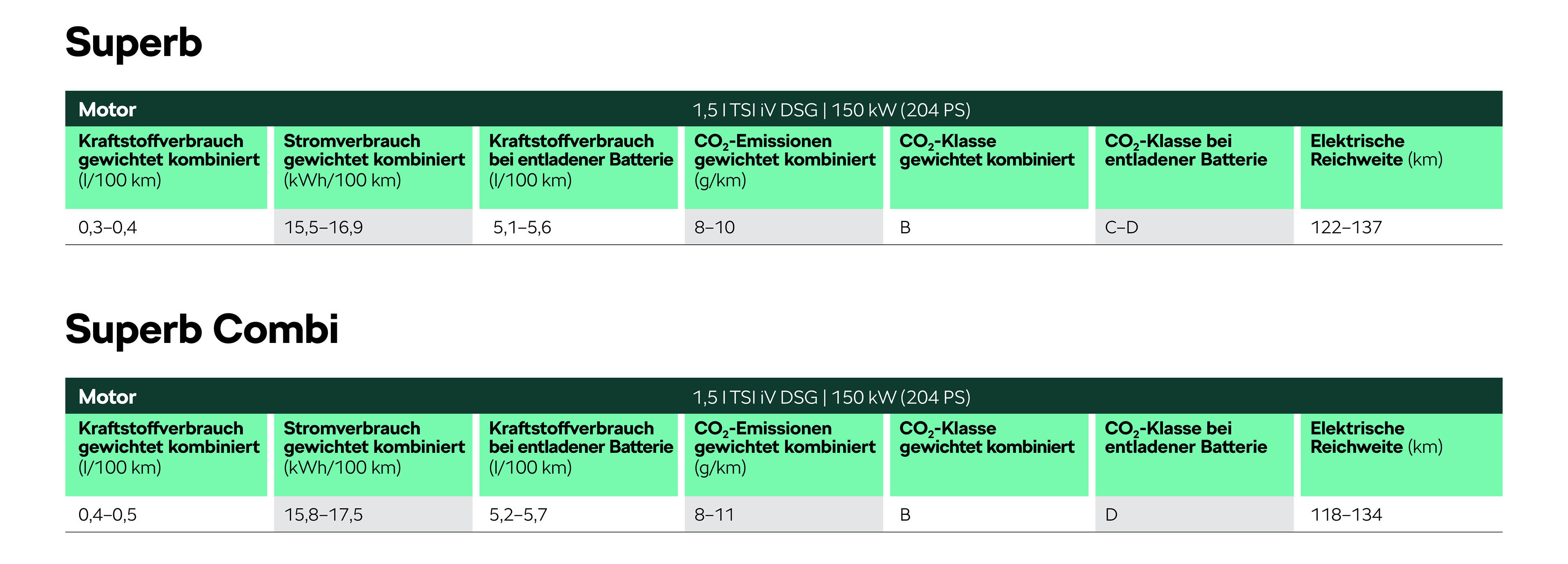1568x564 pixels.
Task: Click the power consumption value 15,5–16,9
Action: (323, 228)
